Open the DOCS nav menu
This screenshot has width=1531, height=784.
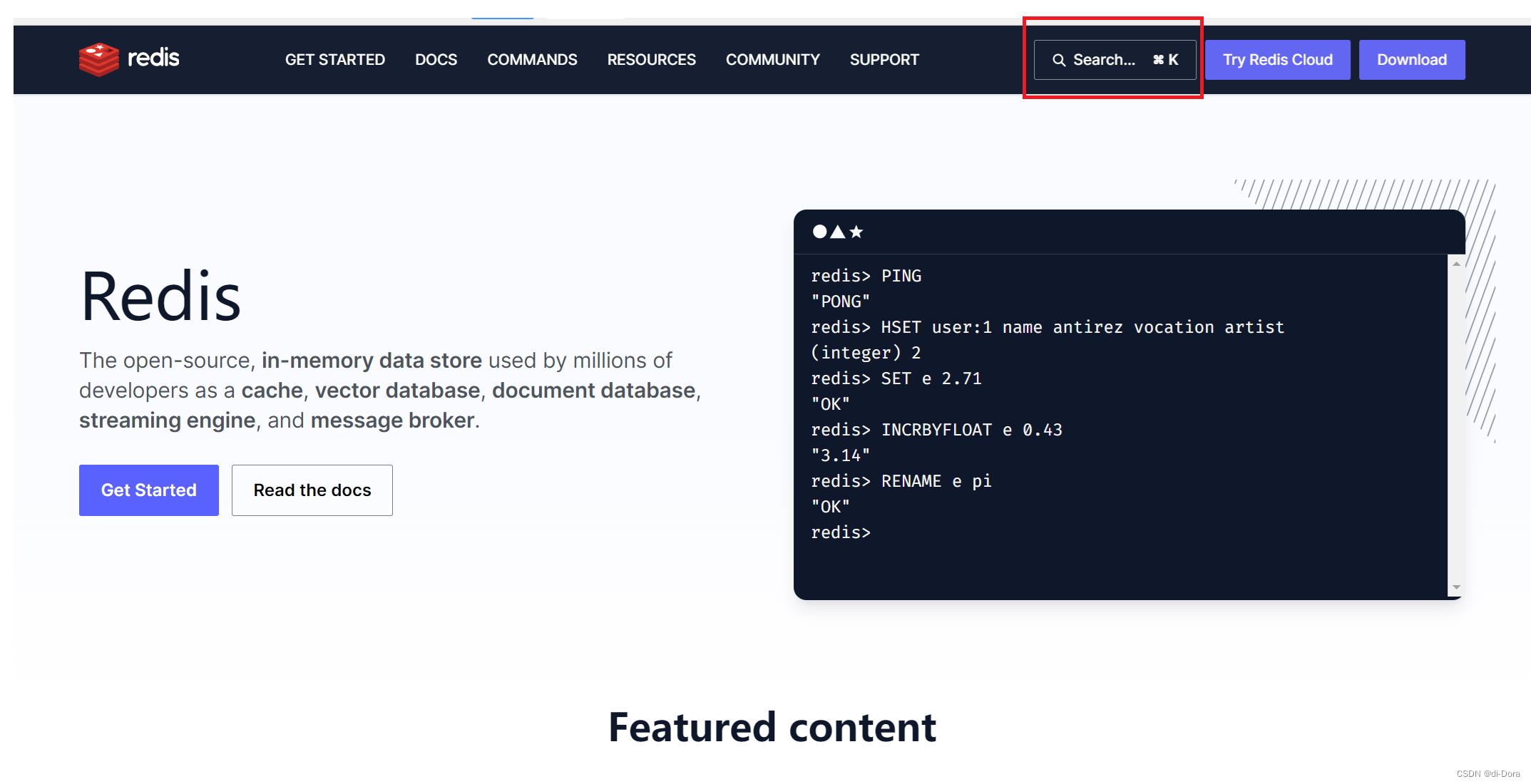(436, 60)
